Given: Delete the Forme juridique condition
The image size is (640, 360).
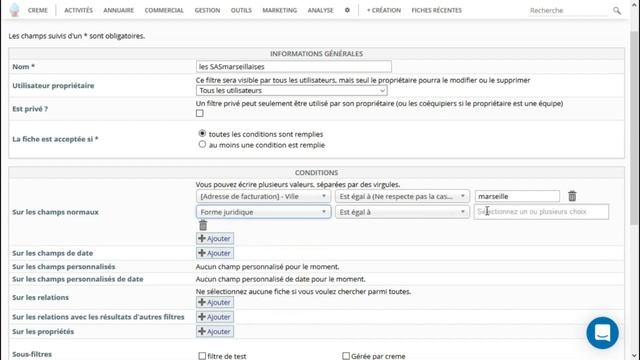Looking at the screenshot, I should pos(203,225).
